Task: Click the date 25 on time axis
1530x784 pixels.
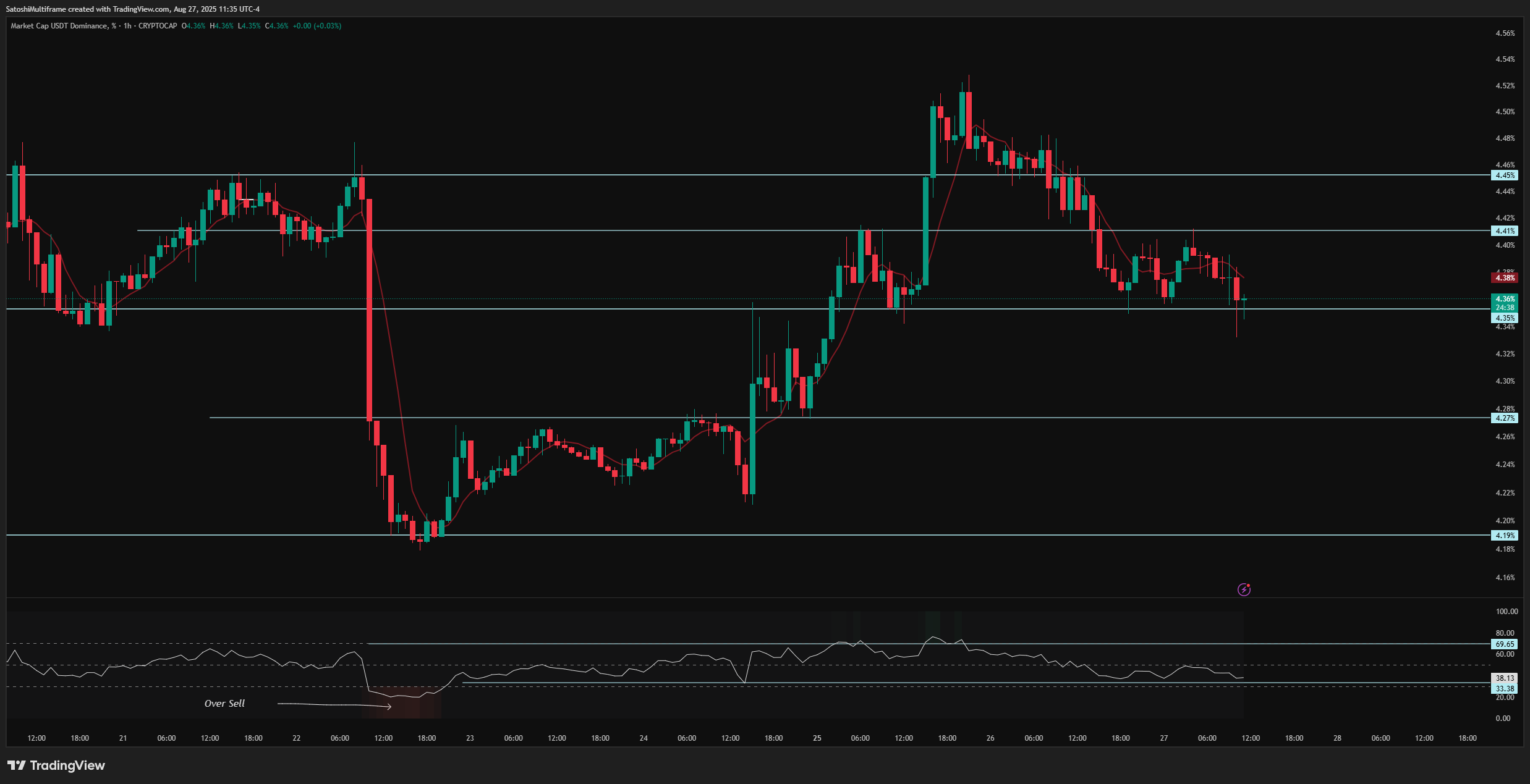Action: [x=817, y=738]
